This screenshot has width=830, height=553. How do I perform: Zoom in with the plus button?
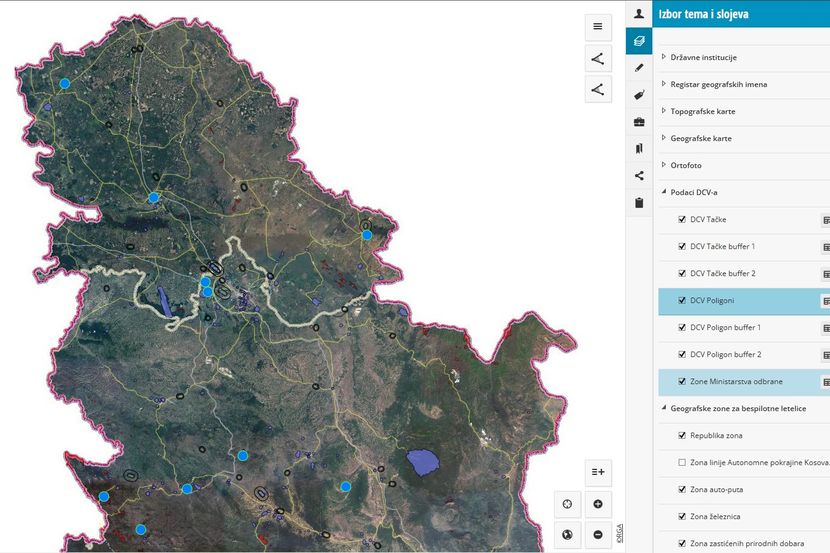[597, 504]
